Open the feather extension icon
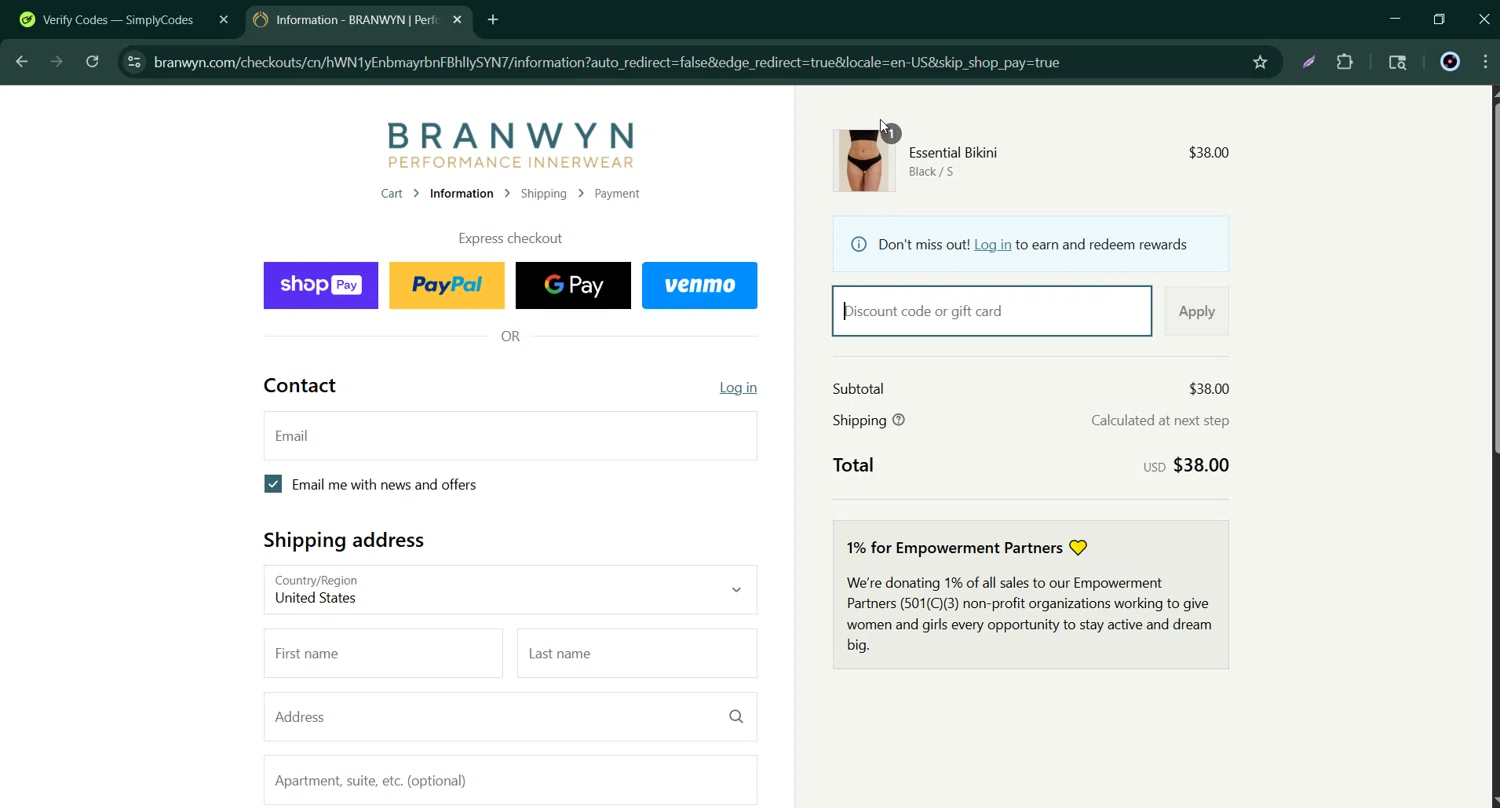The height and width of the screenshot is (808, 1500). tap(1309, 62)
